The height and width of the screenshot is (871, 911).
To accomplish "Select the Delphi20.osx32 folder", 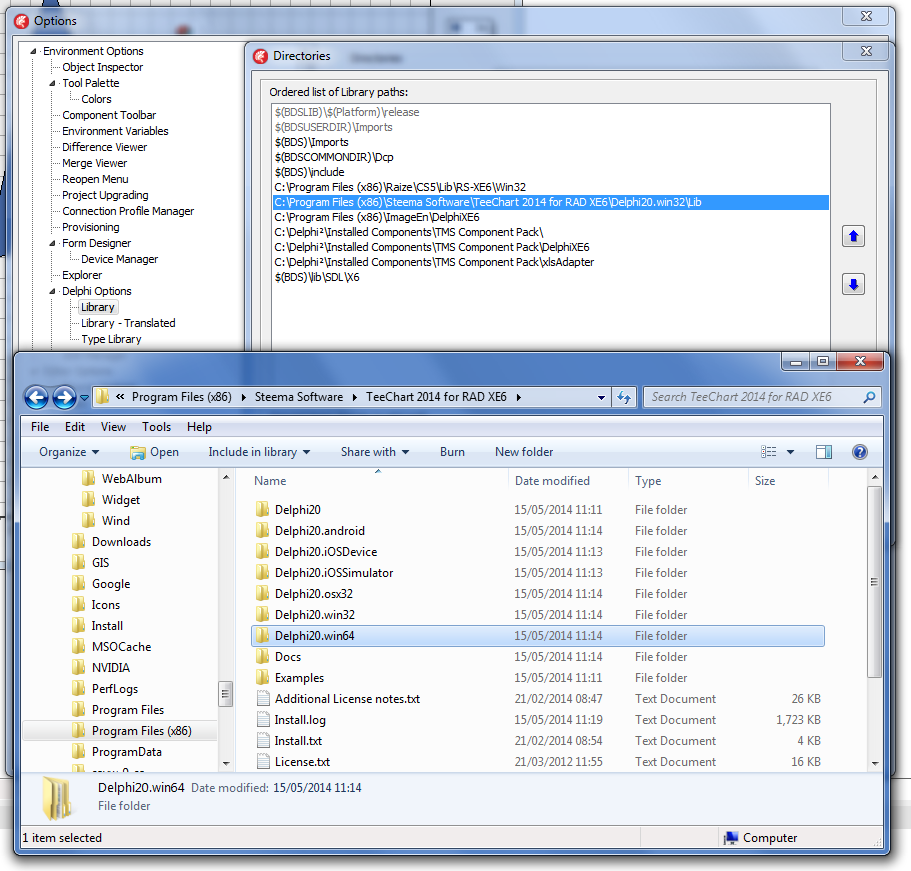I will (314, 593).
